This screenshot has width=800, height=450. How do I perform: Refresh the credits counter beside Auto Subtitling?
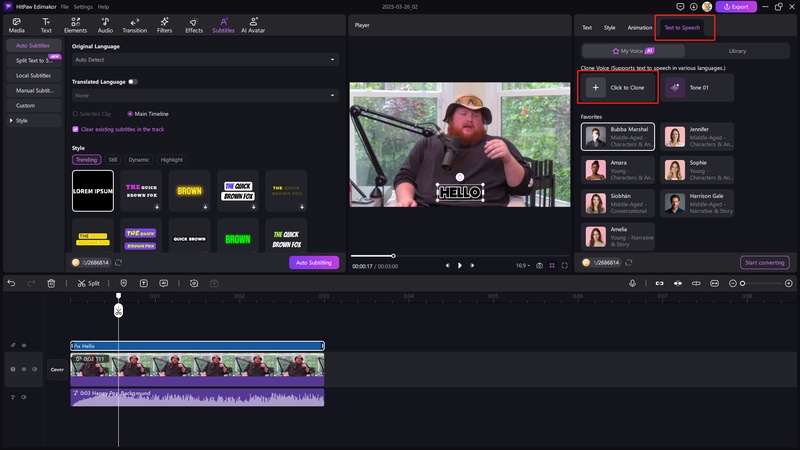118,262
